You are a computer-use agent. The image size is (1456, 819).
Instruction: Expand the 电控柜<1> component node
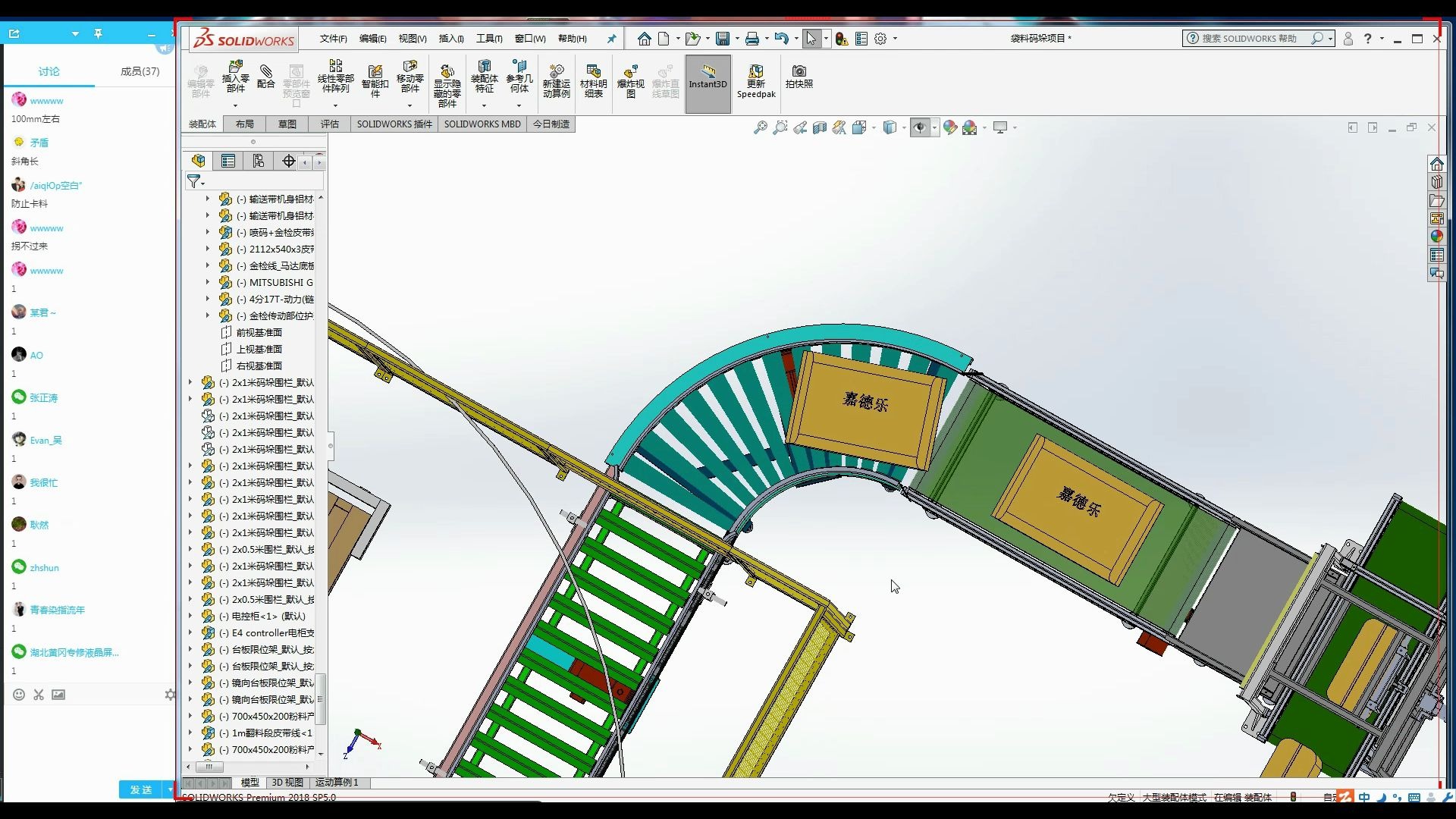pyautogui.click(x=190, y=616)
